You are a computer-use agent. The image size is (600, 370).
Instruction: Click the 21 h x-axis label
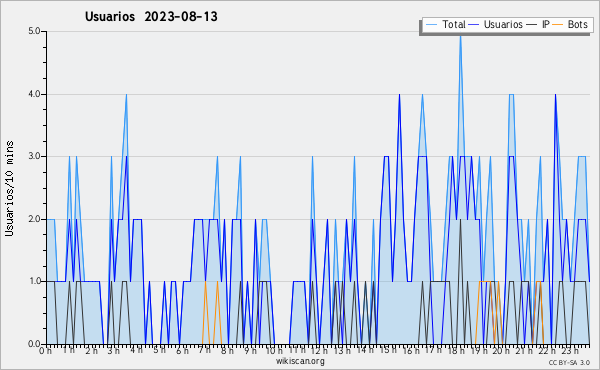(x=524, y=350)
